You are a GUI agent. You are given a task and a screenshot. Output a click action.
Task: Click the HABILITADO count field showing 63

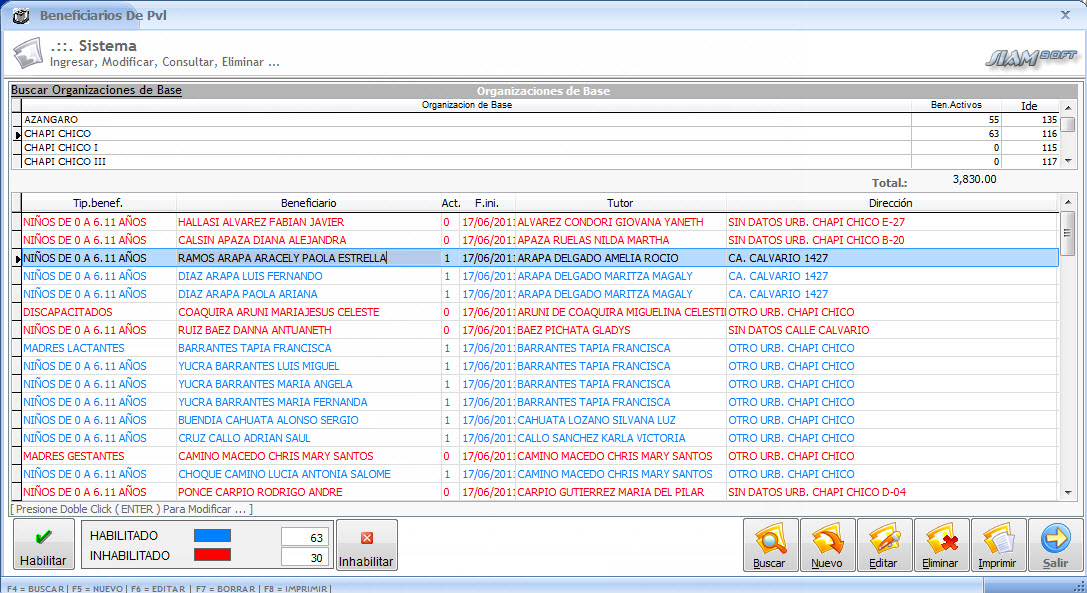[x=305, y=537]
